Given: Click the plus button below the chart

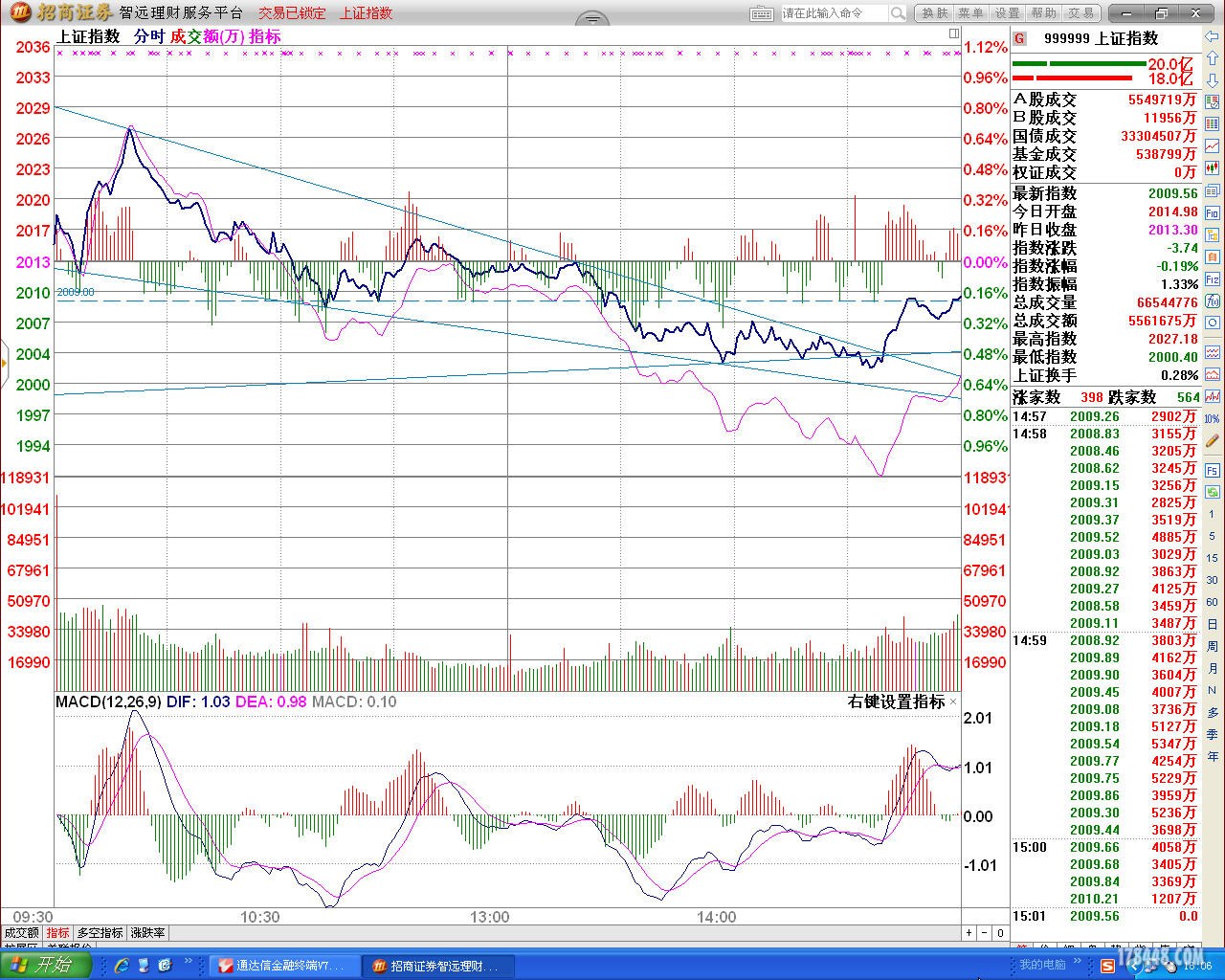Looking at the screenshot, I should click(969, 932).
